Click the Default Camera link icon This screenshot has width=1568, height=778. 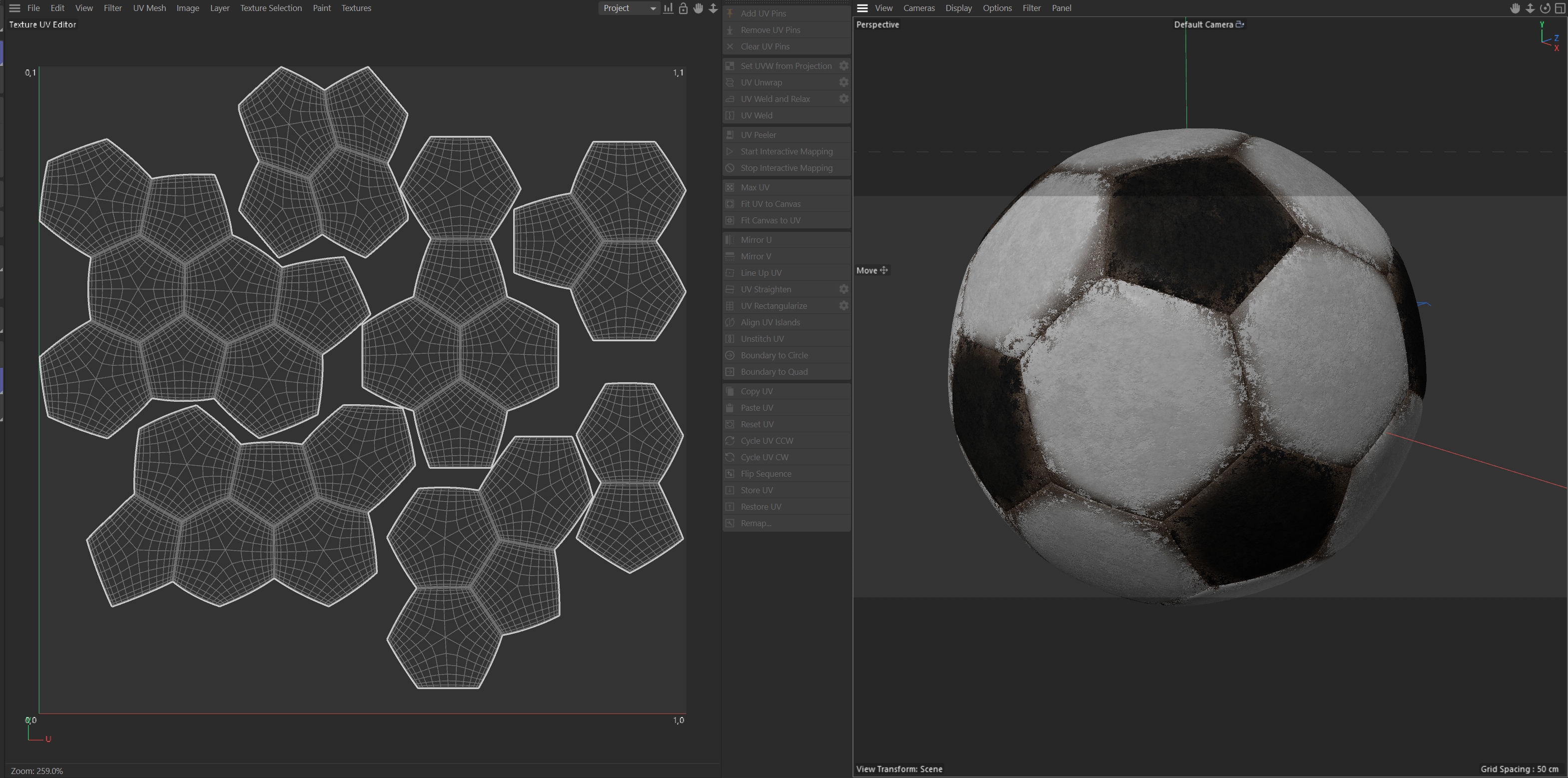pyautogui.click(x=1240, y=24)
